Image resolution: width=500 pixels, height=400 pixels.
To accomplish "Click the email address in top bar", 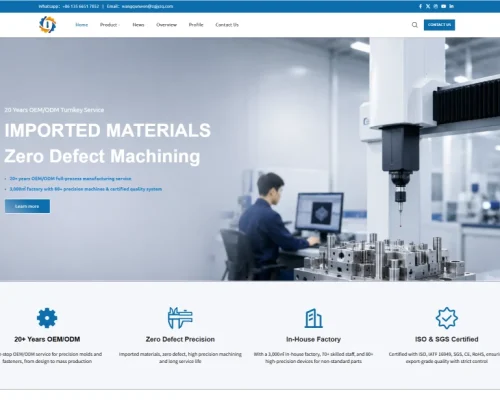I will [x=147, y=6].
